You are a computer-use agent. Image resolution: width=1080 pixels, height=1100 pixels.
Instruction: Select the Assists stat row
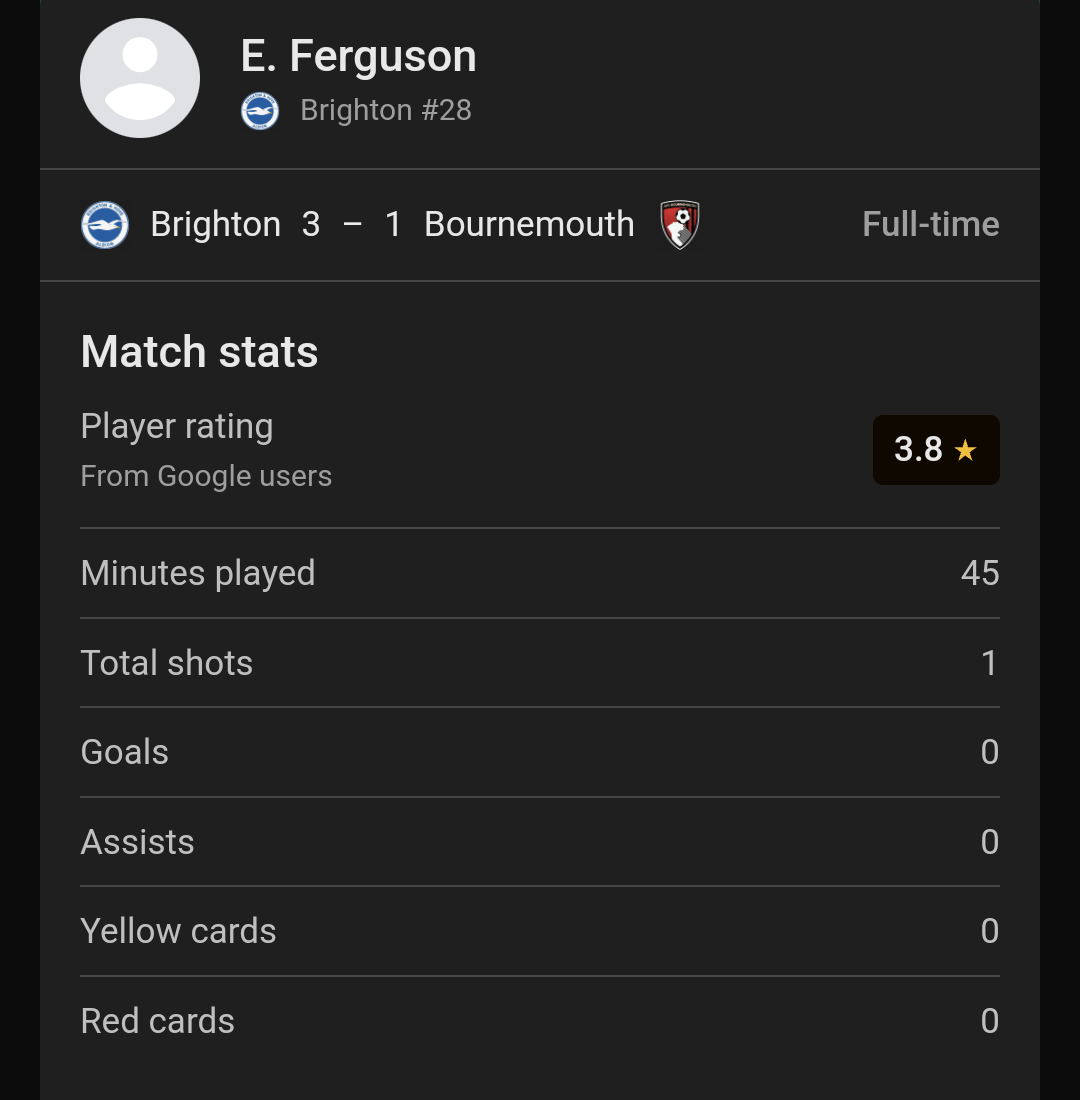540,842
